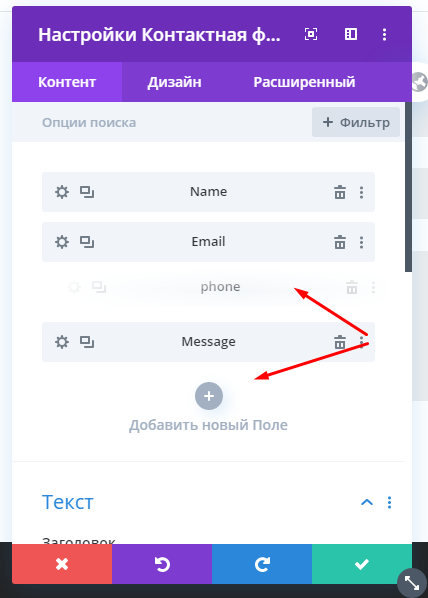Switch to the Расширенный tab

tap(304, 82)
